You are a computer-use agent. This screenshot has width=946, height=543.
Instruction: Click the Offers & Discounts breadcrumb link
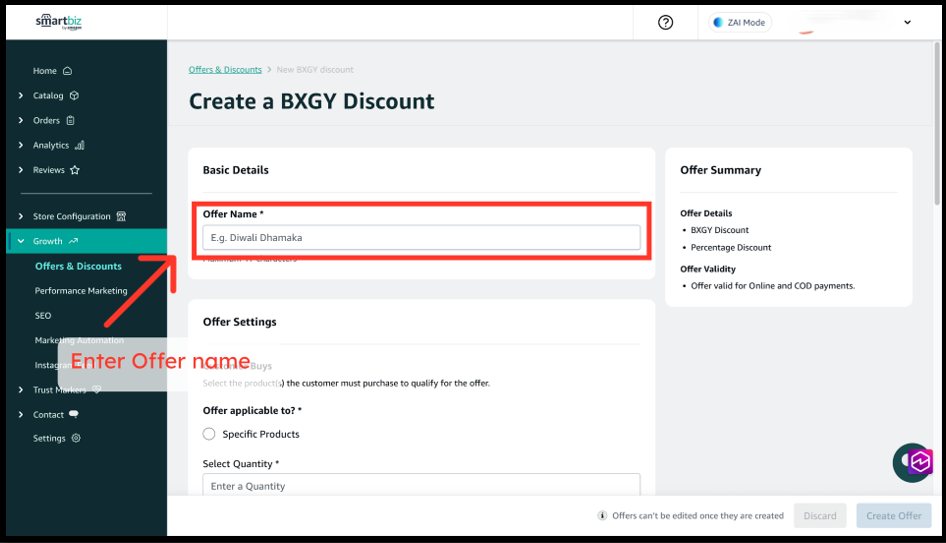[225, 70]
